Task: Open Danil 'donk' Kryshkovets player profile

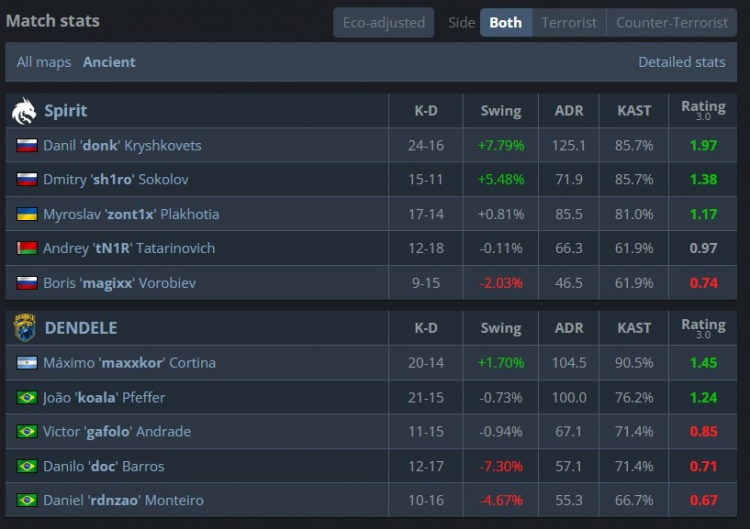Action: (x=122, y=145)
